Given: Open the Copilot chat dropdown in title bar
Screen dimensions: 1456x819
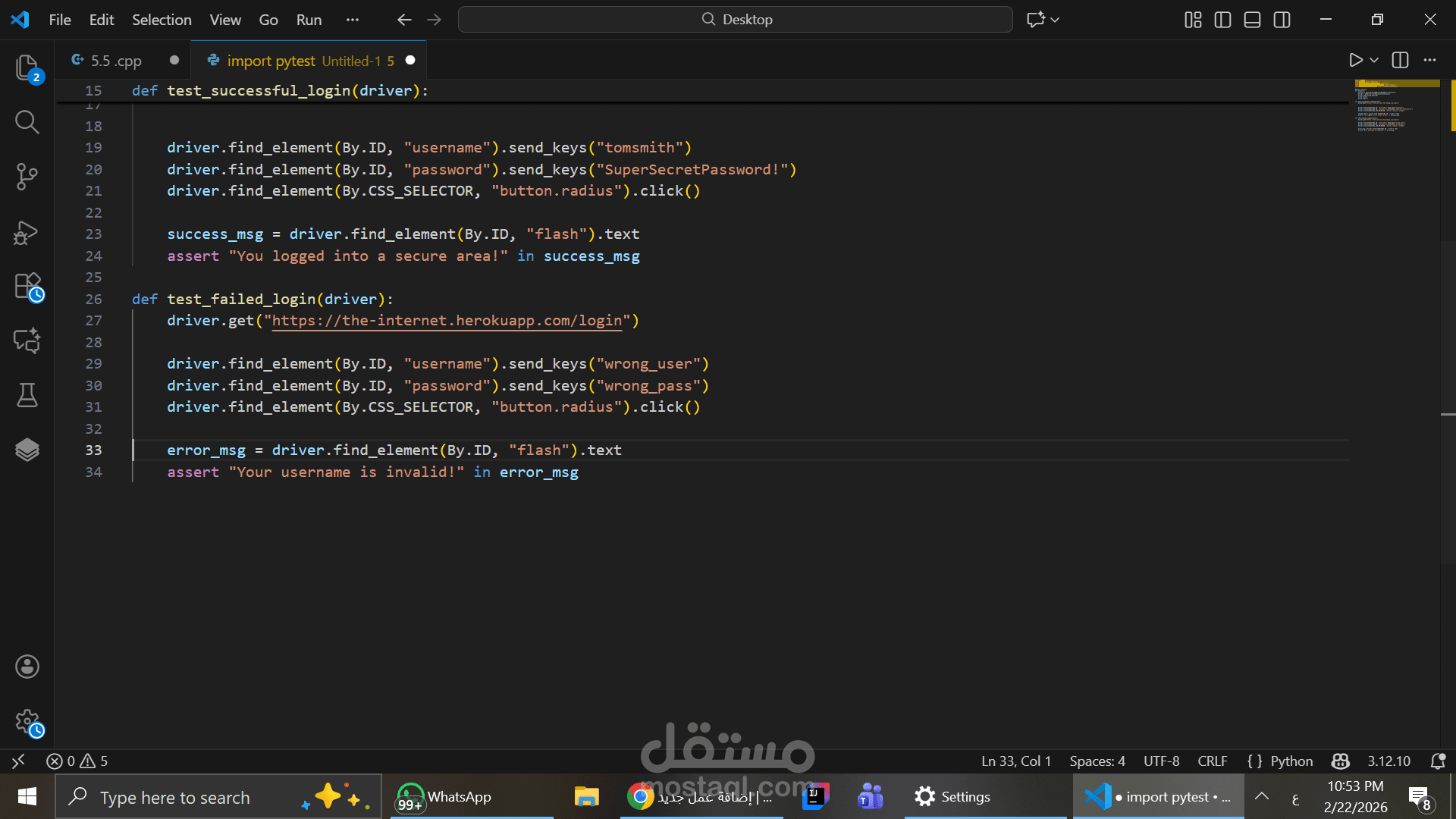Looking at the screenshot, I should (1055, 20).
